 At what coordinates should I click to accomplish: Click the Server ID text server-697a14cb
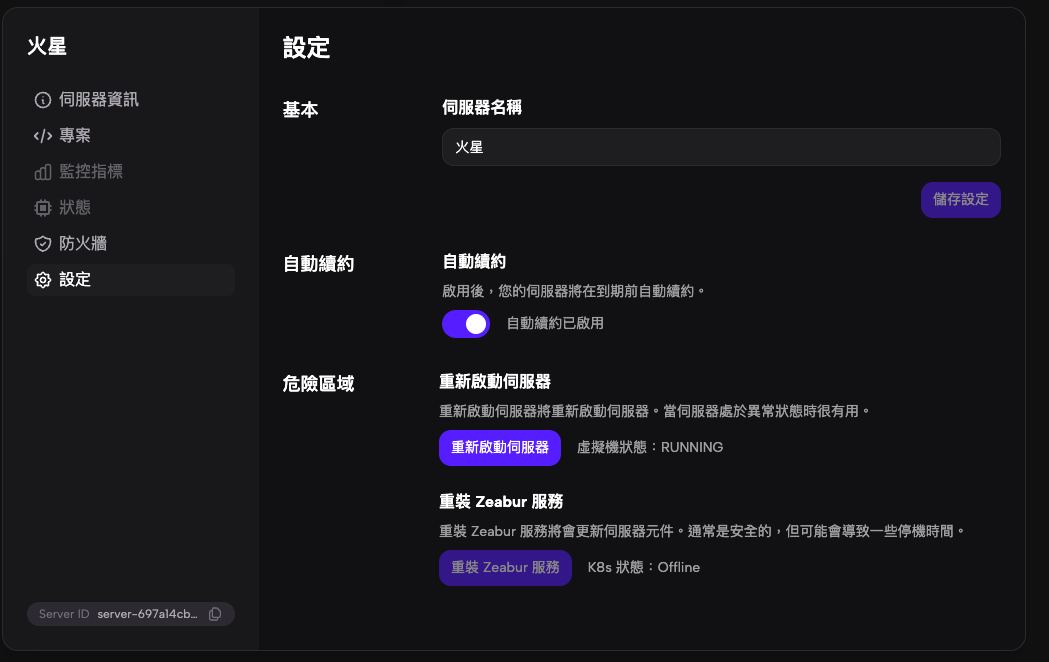pyautogui.click(x=147, y=614)
